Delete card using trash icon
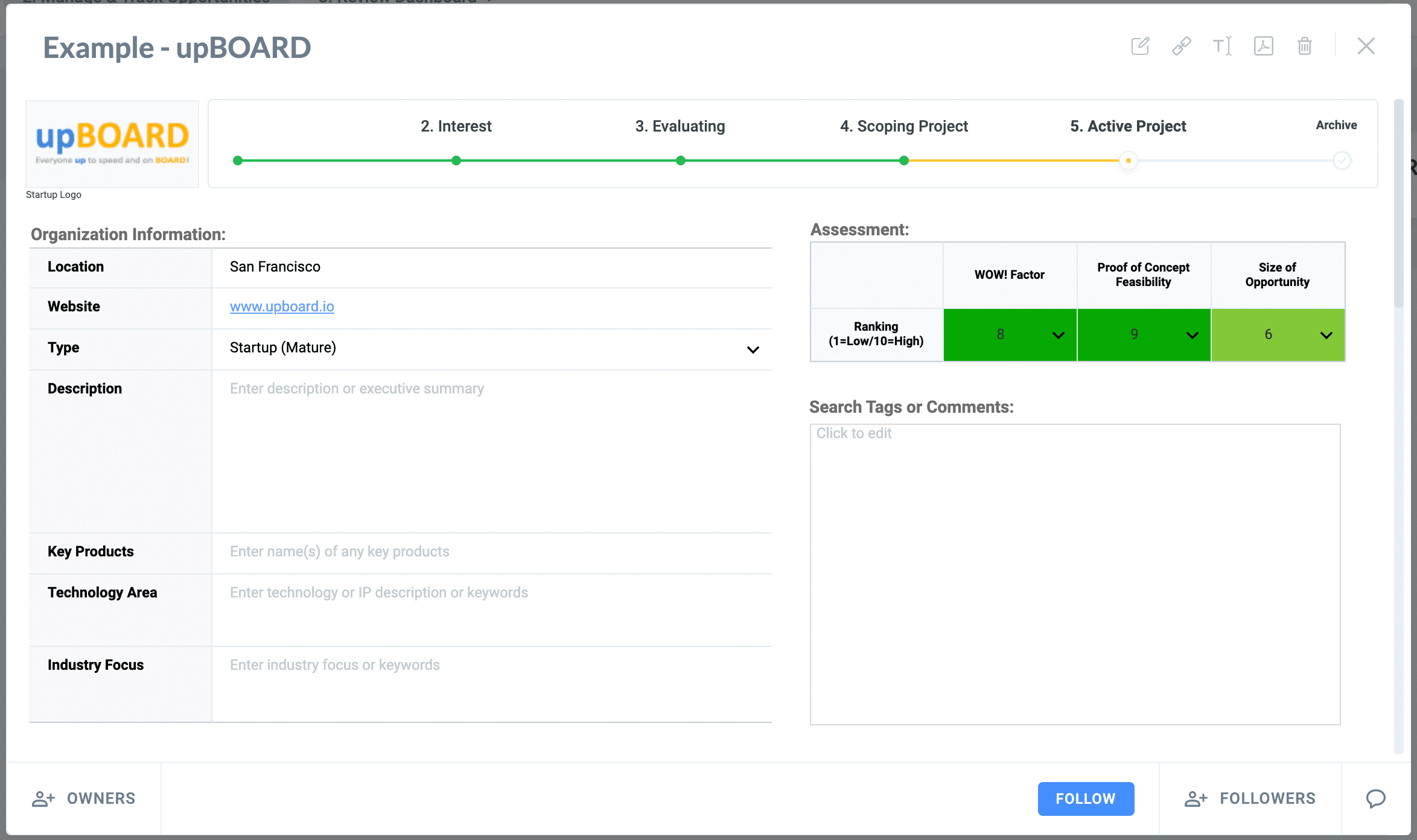Viewport: 1417px width, 840px height. 1304,46
